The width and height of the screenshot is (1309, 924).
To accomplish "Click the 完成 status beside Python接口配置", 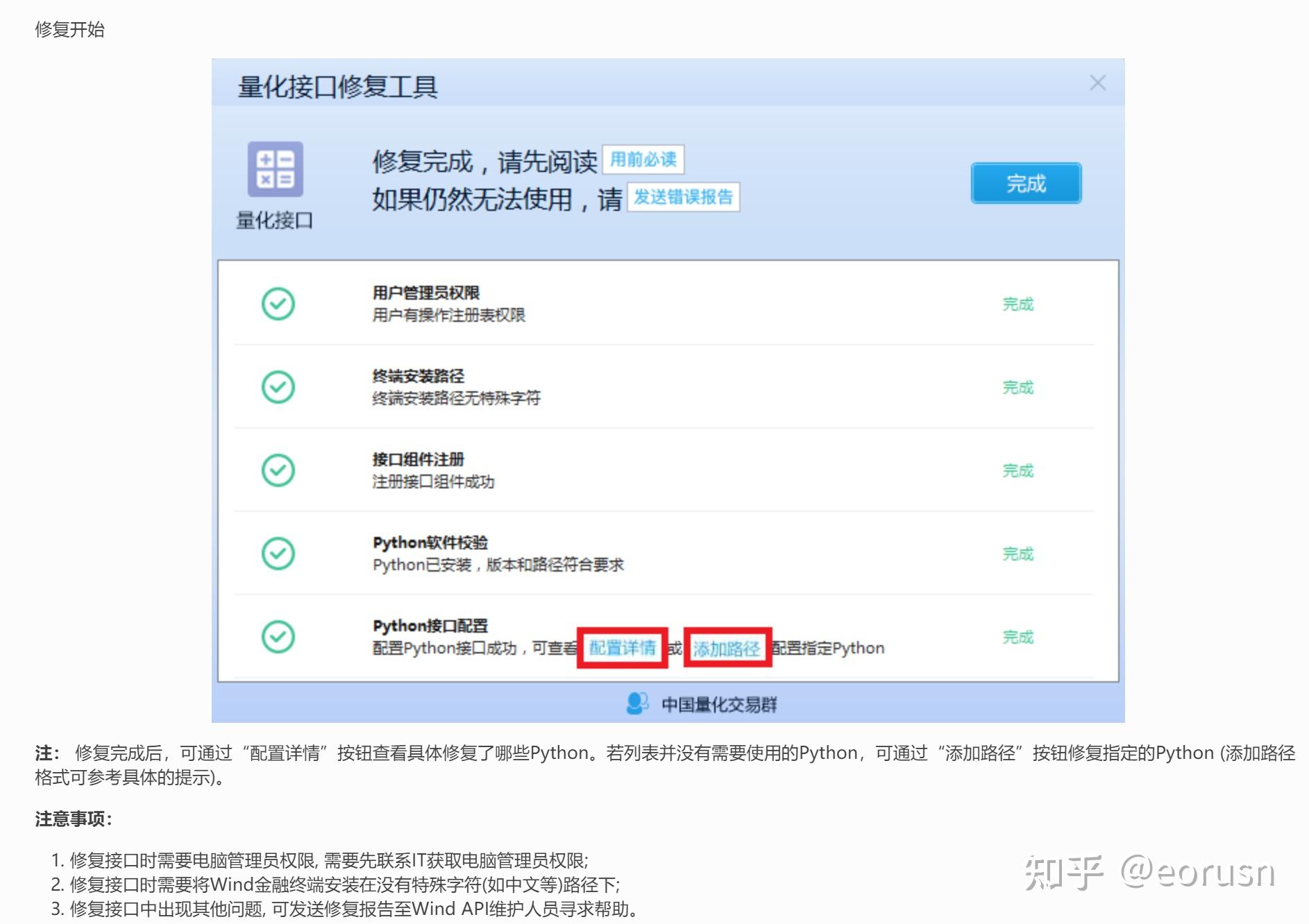I will 1017,636.
